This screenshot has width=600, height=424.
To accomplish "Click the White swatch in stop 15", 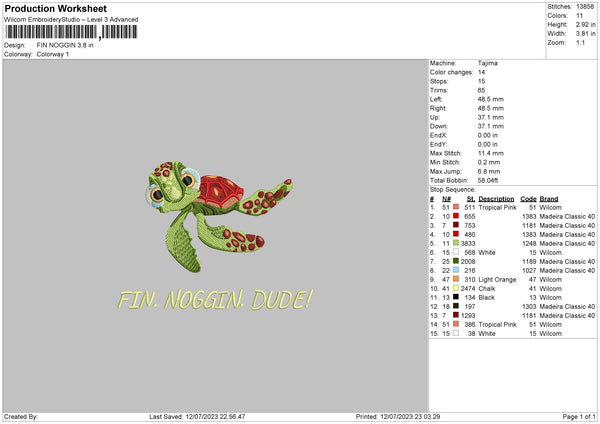I will (456, 333).
